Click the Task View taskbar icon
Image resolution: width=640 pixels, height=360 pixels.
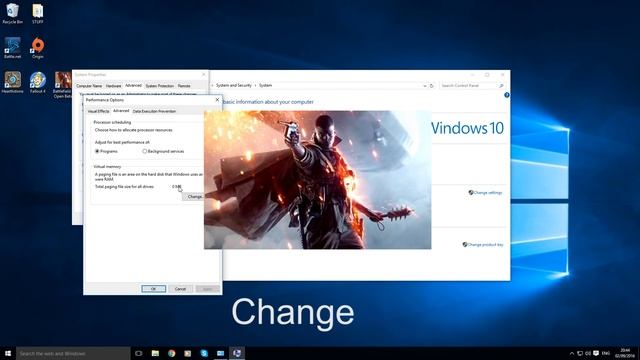[x=139, y=353]
